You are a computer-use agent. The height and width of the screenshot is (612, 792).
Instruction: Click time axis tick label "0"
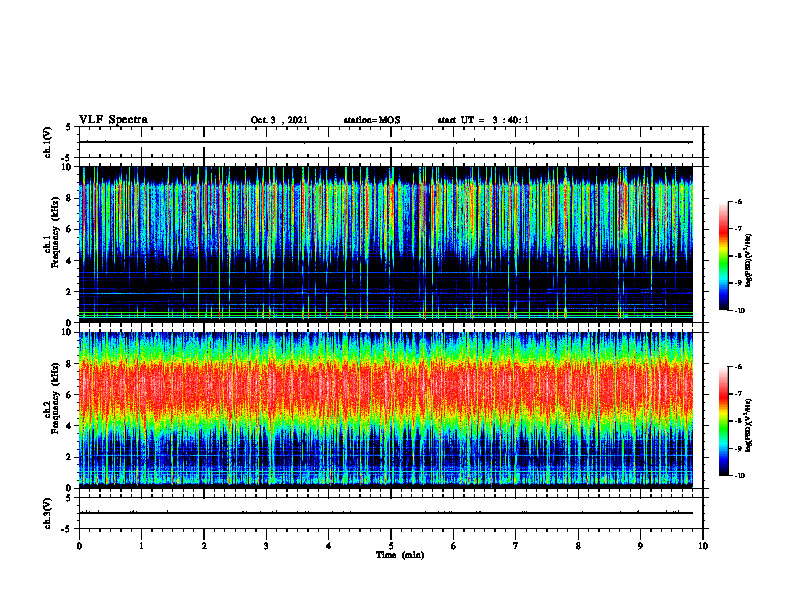[x=79, y=546]
